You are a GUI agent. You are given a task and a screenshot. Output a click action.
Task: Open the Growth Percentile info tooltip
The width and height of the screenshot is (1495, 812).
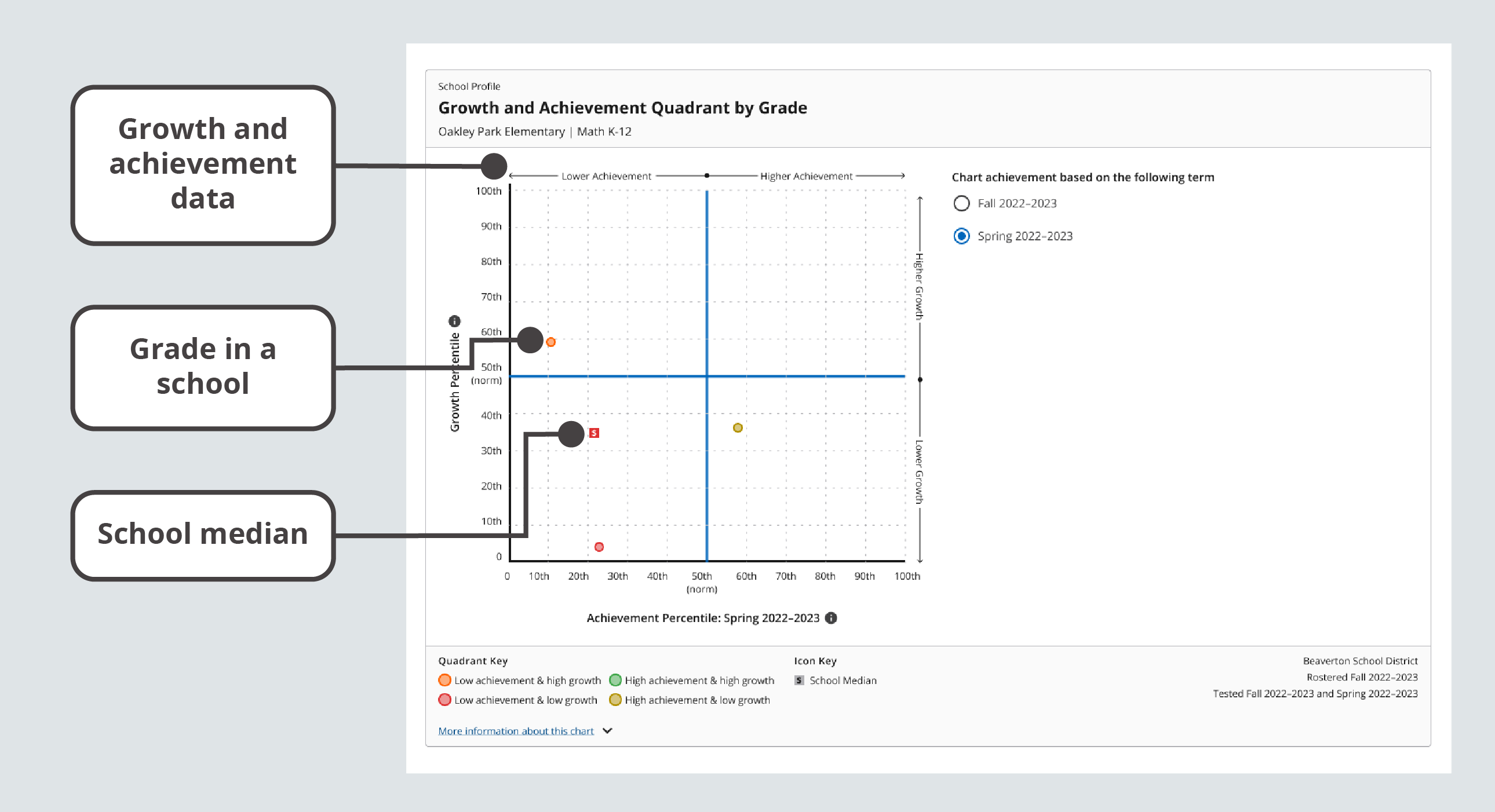click(x=455, y=320)
